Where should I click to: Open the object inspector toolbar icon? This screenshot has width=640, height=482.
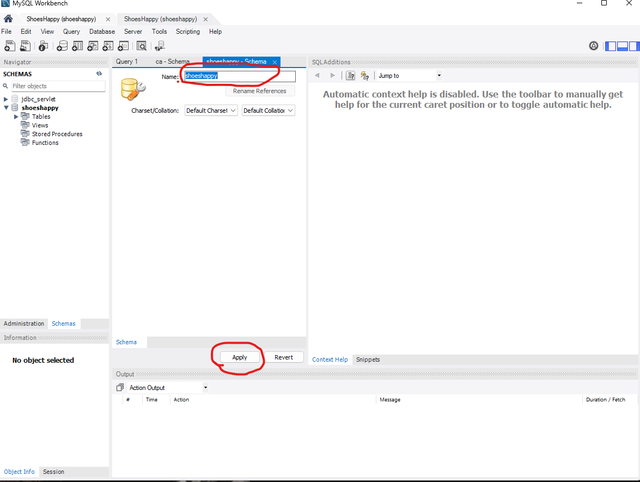click(43, 46)
